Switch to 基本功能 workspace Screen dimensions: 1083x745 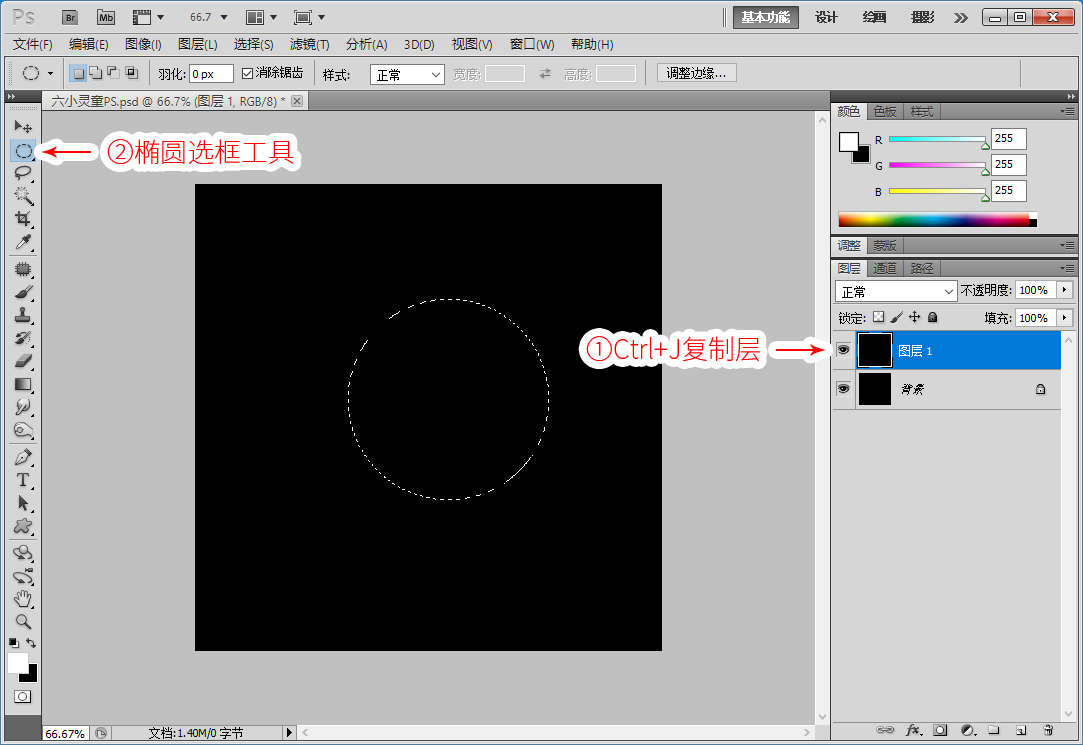point(765,17)
